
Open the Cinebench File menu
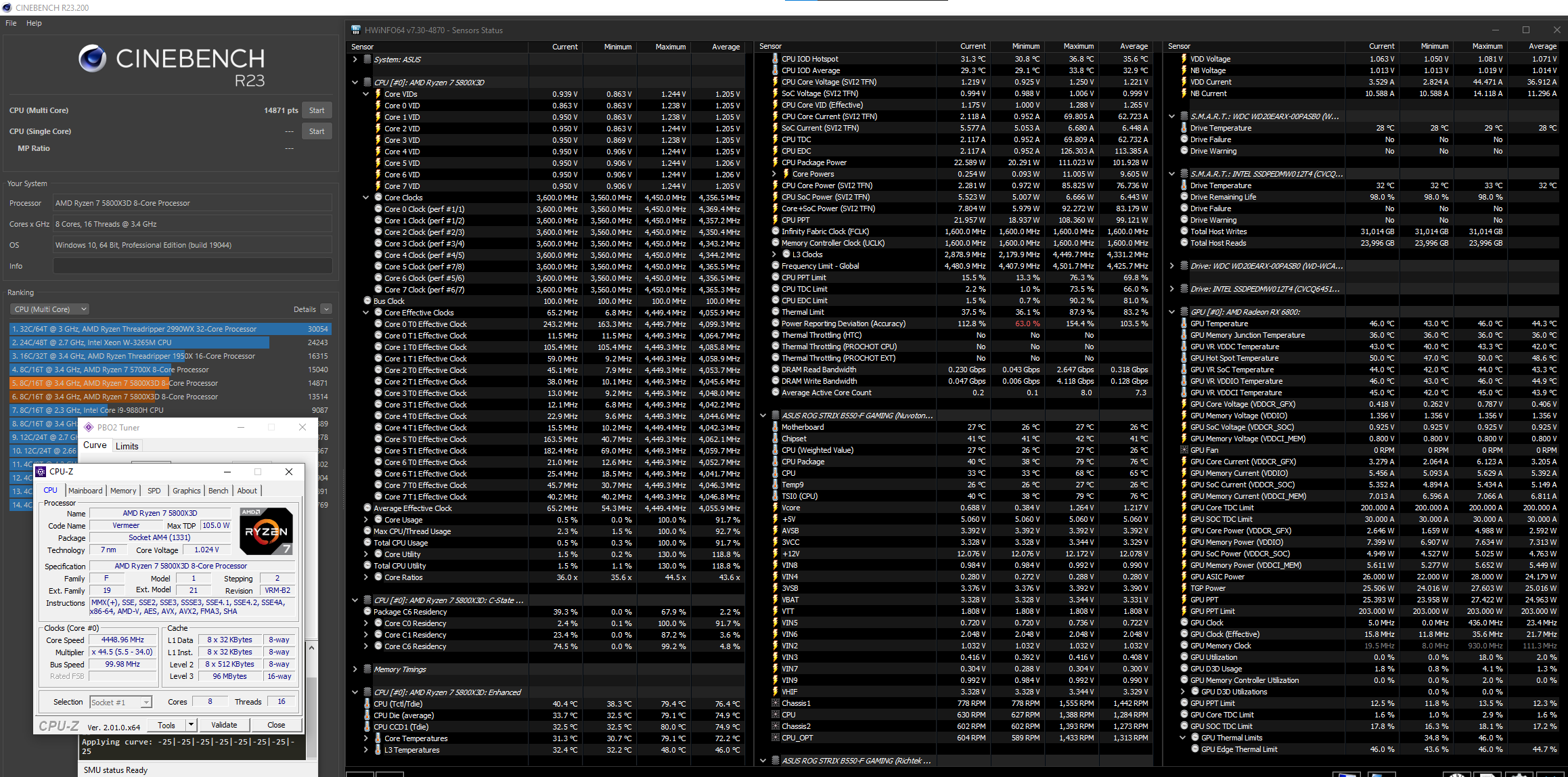[11, 23]
